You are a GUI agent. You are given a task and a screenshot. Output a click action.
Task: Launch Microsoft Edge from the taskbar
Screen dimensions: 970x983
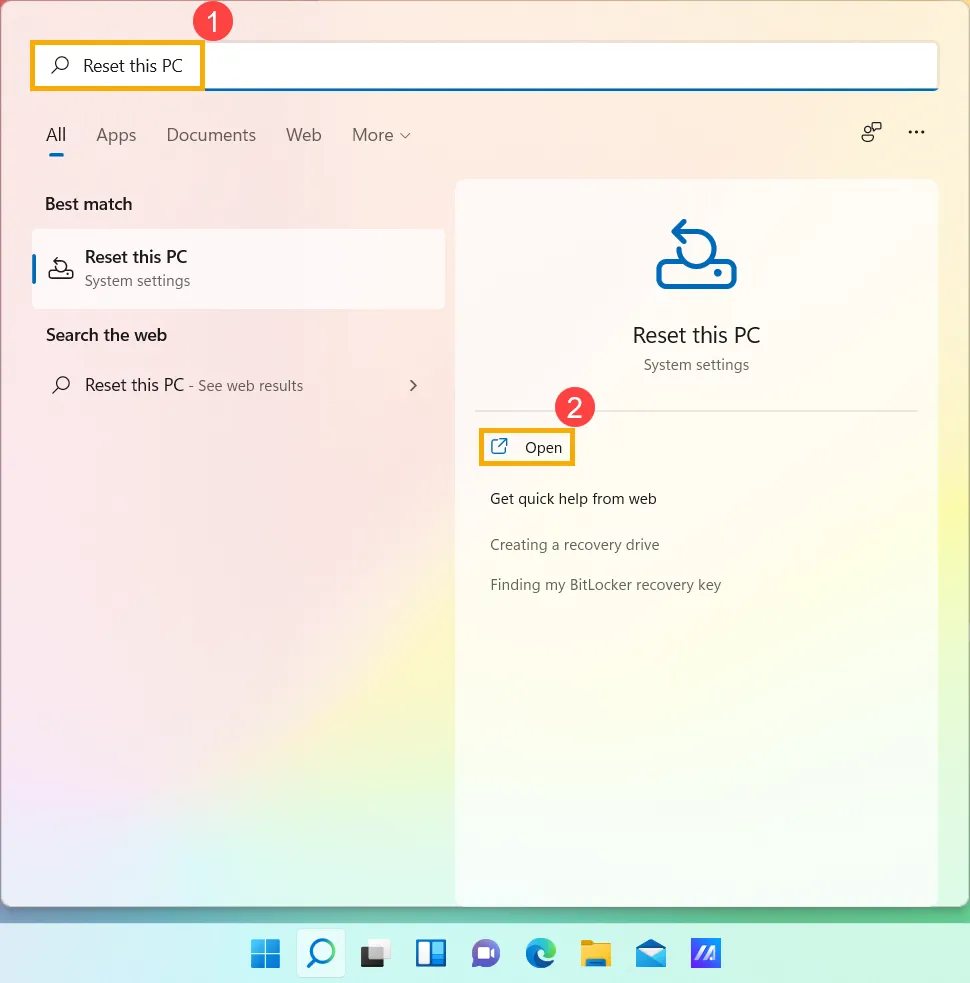tap(540, 953)
